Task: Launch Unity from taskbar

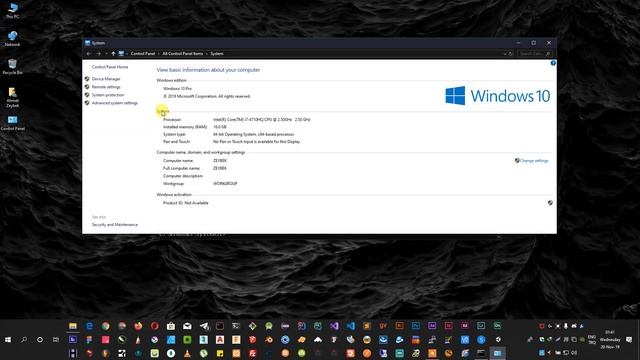Action: tap(498, 340)
